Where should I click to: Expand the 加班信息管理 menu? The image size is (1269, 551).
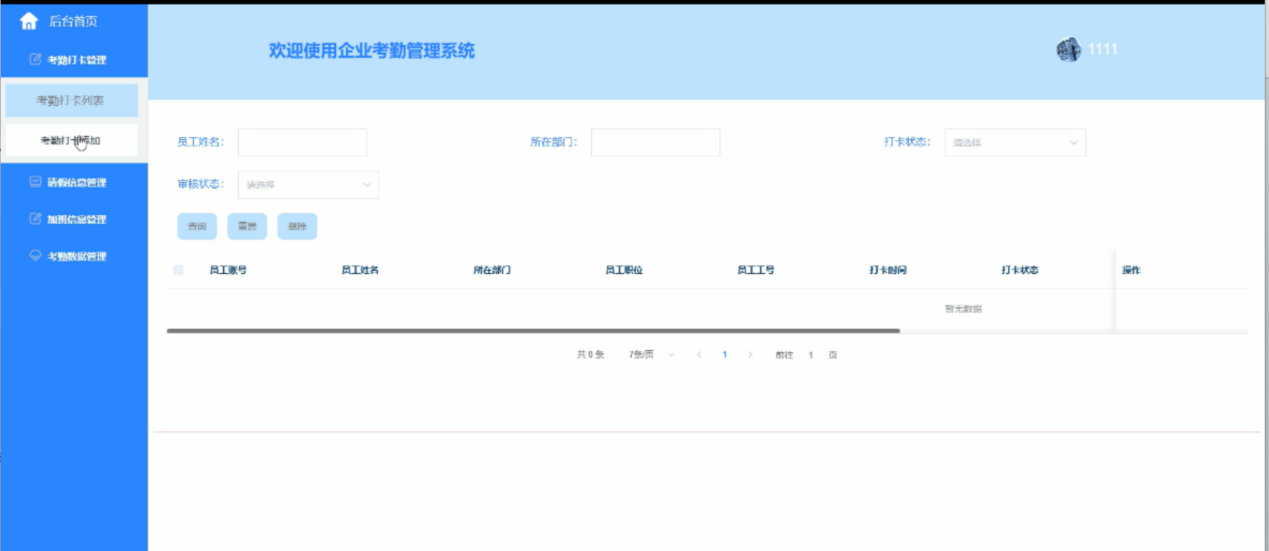click(x=74, y=219)
